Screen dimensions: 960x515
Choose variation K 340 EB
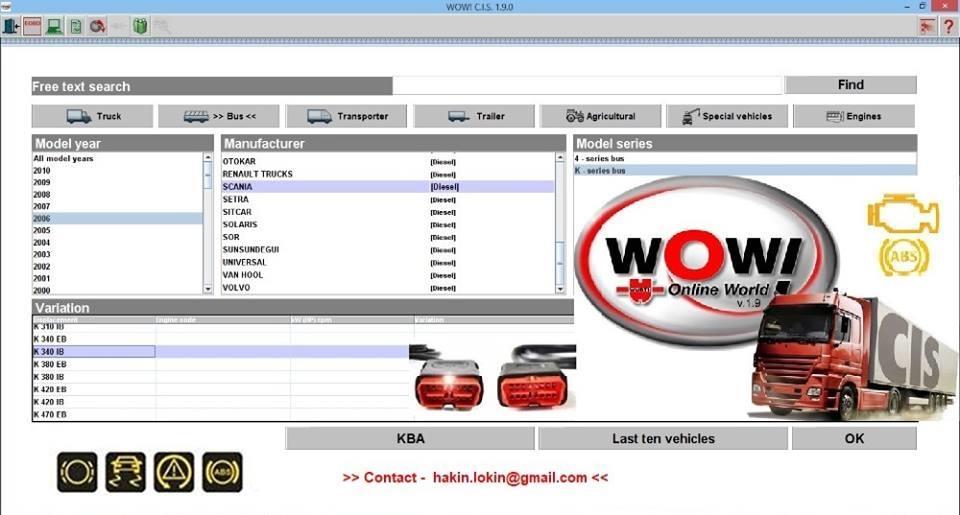click(220, 339)
